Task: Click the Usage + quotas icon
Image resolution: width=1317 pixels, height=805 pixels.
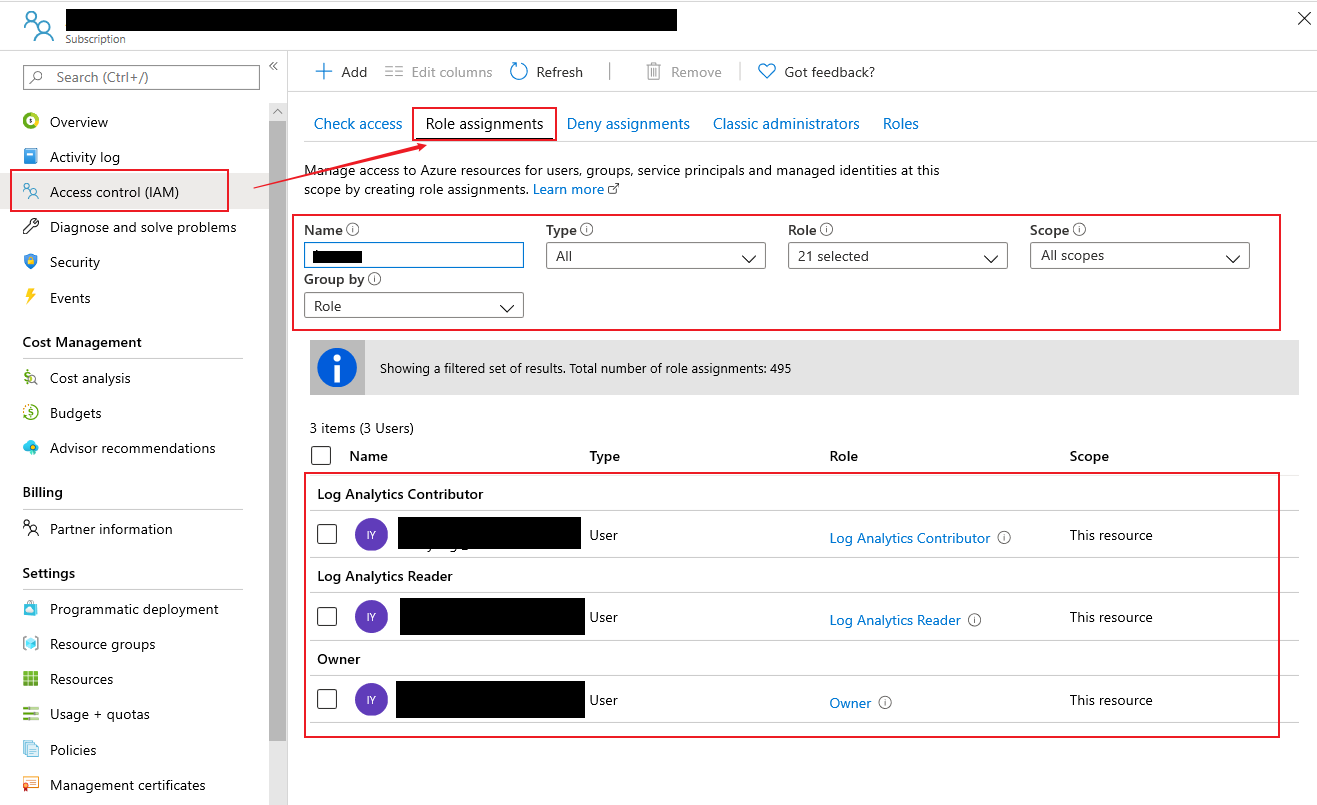Action: (x=30, y=713)
